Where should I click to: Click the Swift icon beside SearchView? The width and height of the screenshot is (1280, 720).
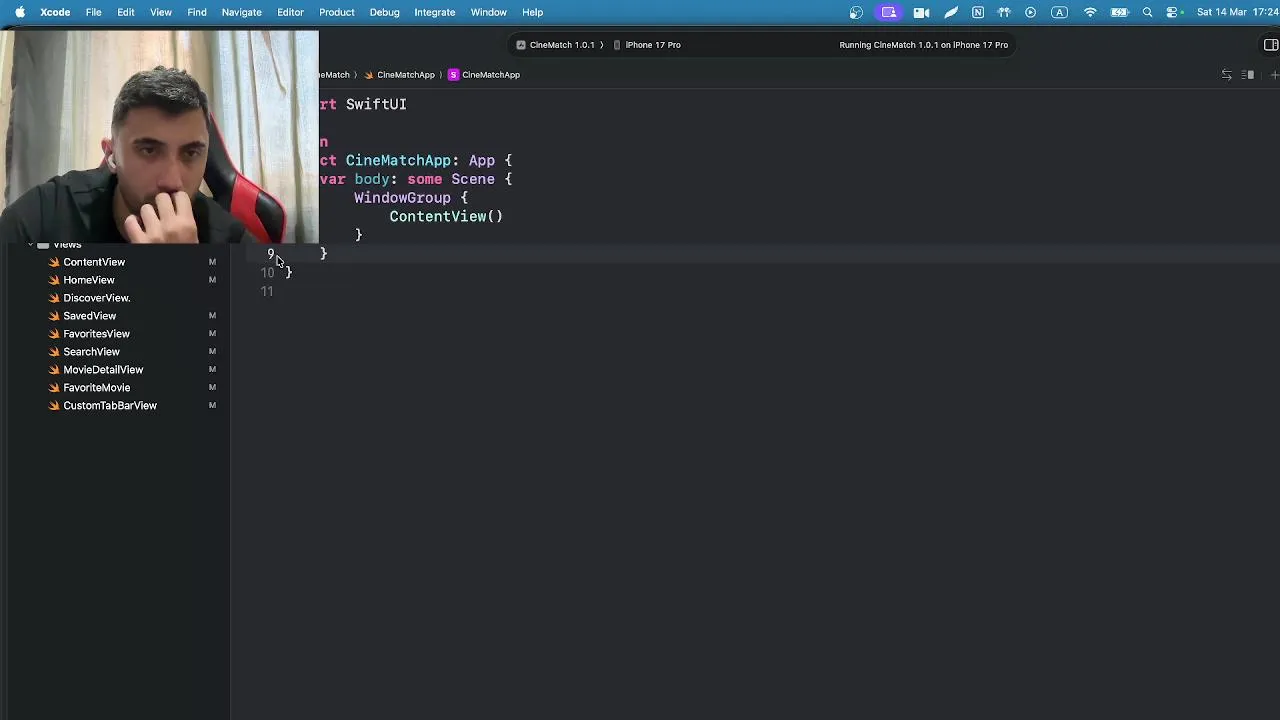[54, 352]
